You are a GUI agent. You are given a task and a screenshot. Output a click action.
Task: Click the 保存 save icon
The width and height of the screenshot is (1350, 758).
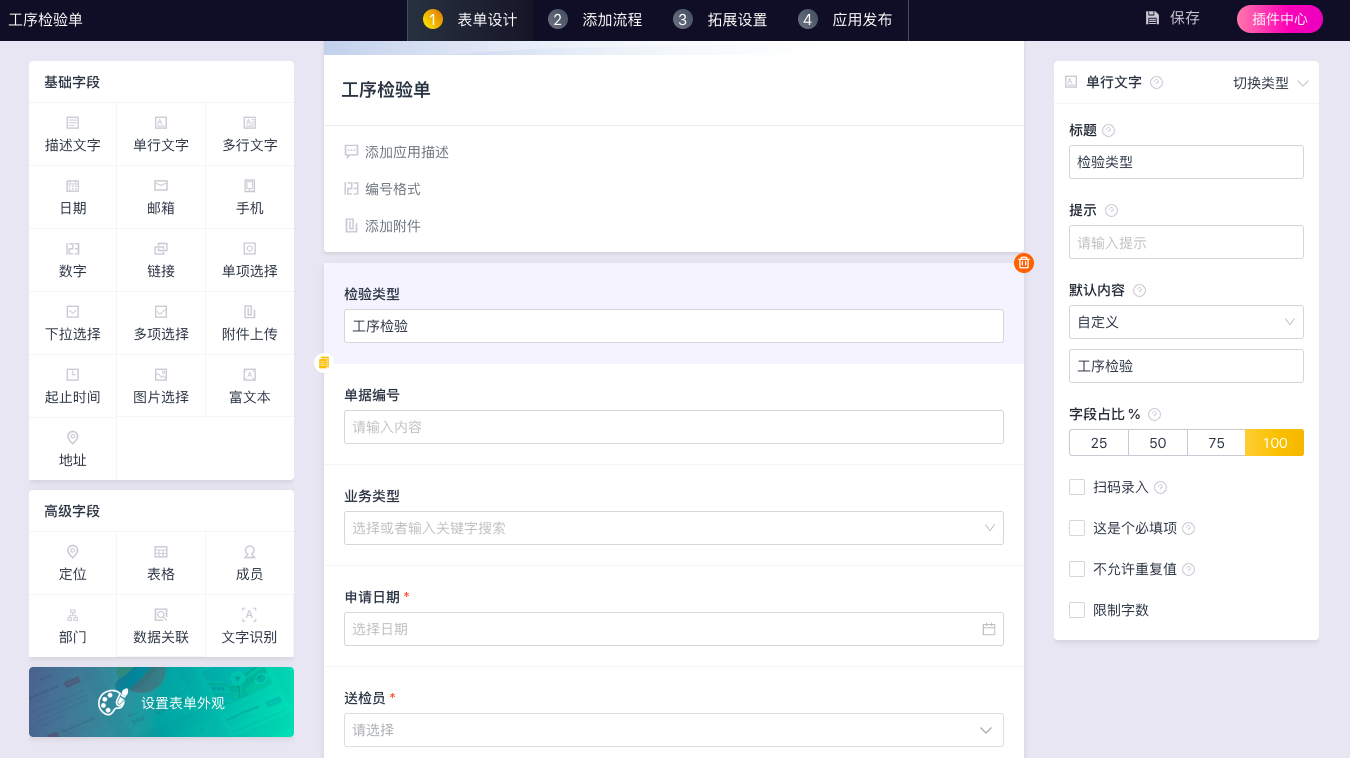(1152, 18)
